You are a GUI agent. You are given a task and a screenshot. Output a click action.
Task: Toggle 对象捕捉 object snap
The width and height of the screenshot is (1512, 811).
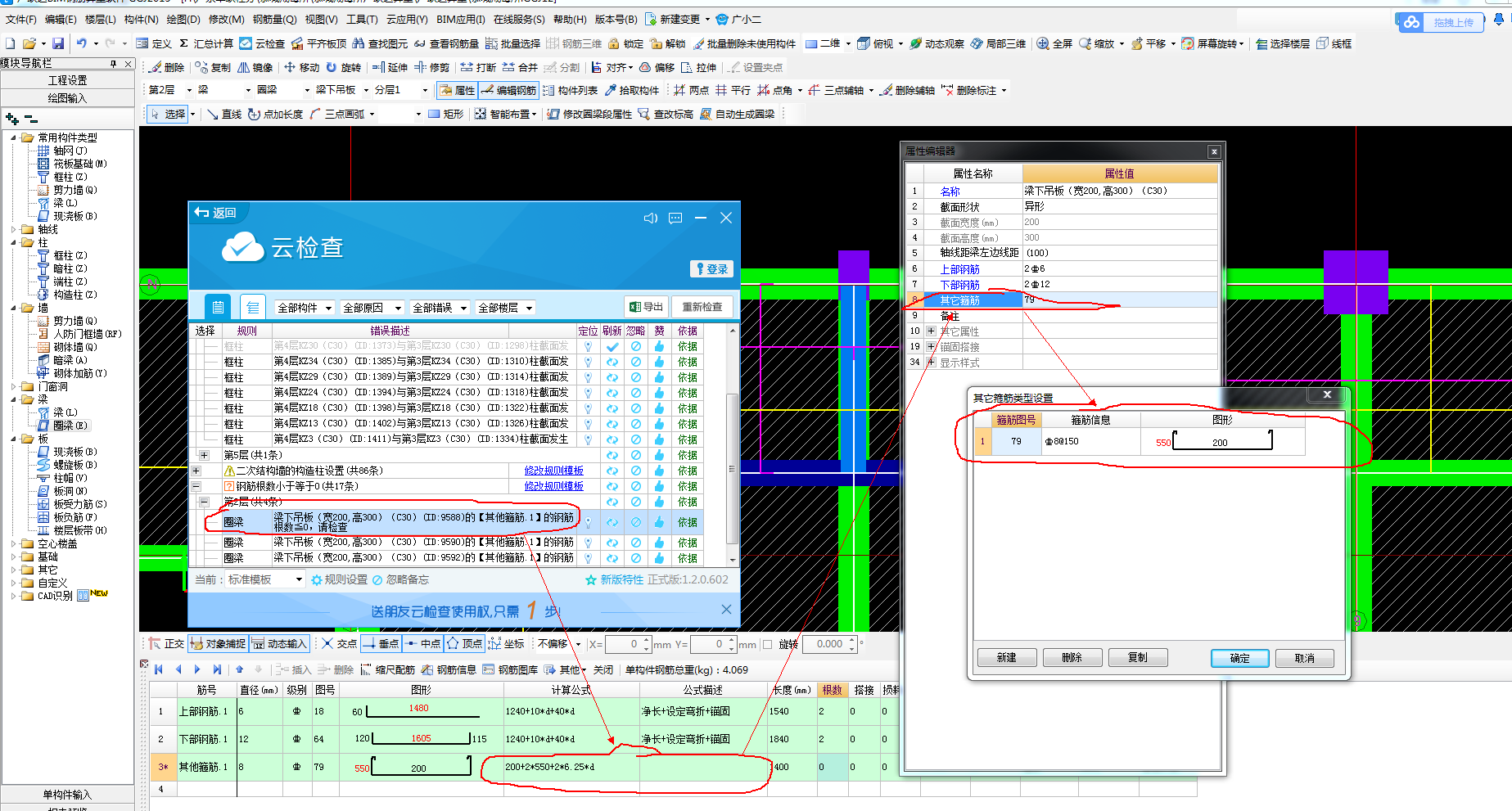coord(218,644)
